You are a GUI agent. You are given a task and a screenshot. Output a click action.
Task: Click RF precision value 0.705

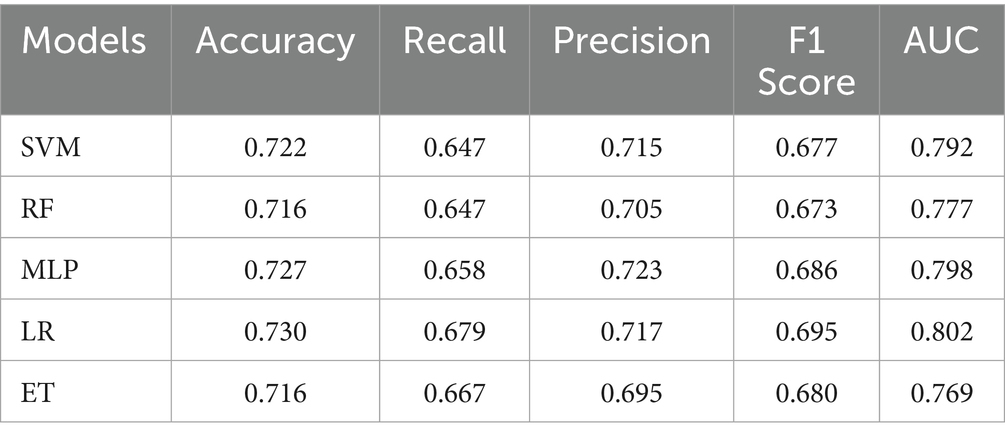[631, 209]
